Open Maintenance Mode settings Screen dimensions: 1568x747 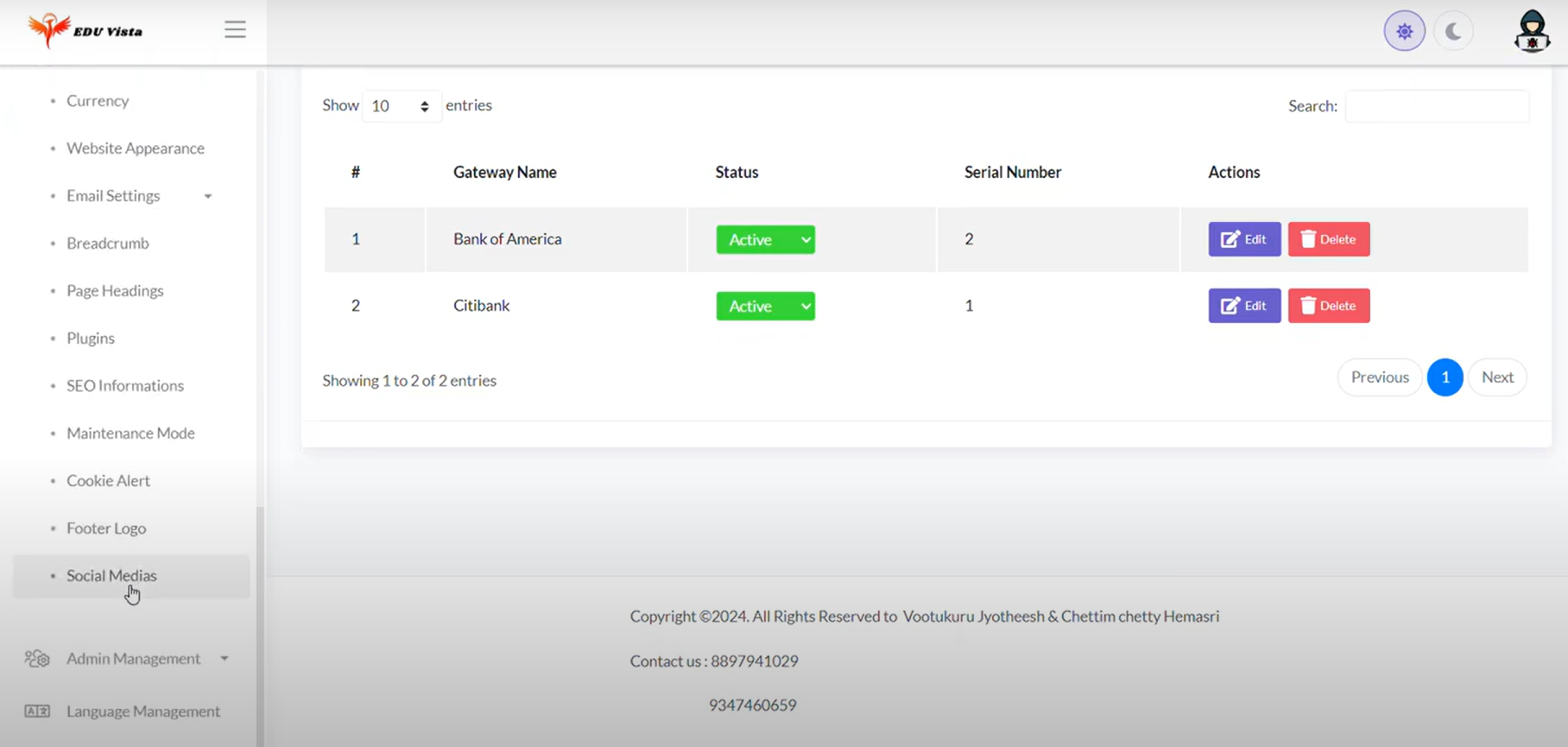[x=130, y=433]
